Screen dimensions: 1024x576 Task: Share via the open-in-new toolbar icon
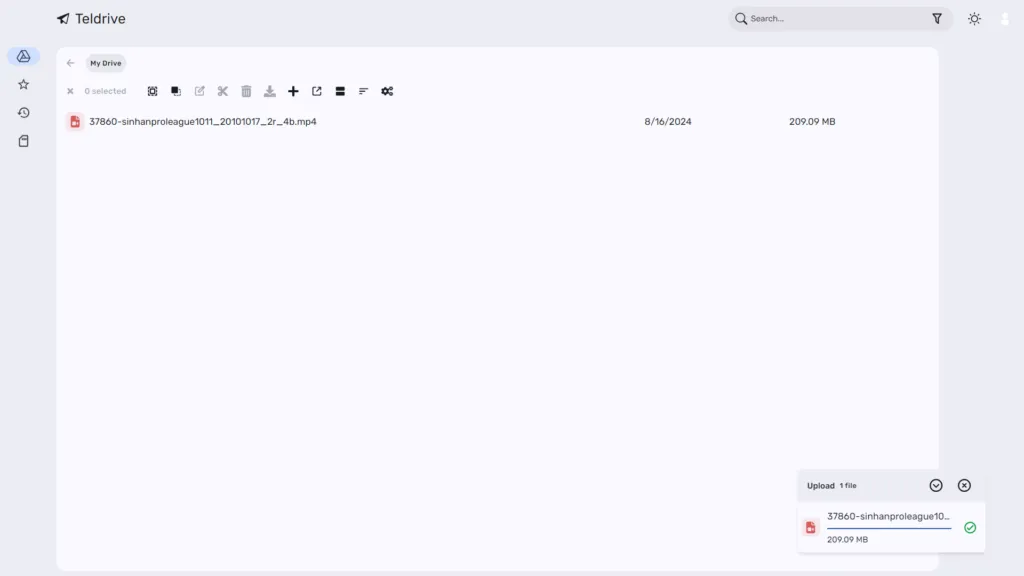tap(316, 91)
